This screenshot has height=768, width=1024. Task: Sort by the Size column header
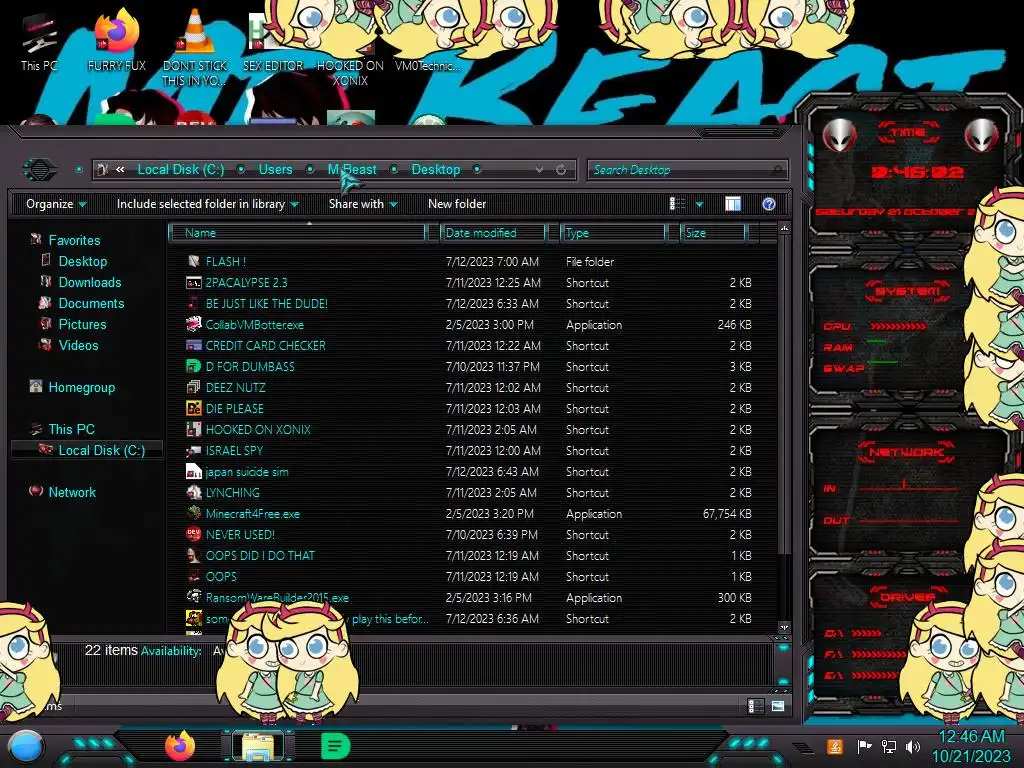pos(713,232)
